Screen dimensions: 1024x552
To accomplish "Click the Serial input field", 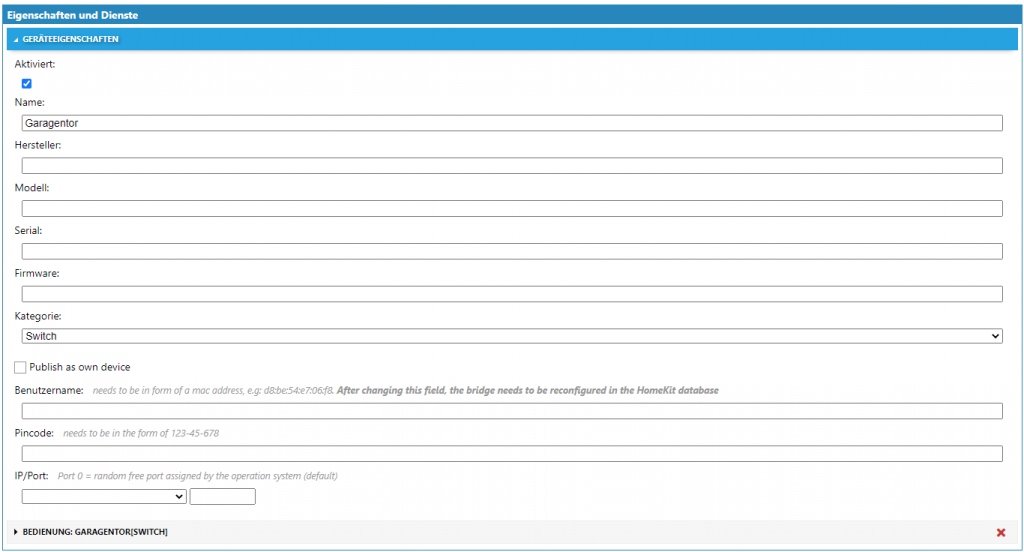I will click(512, 251).
